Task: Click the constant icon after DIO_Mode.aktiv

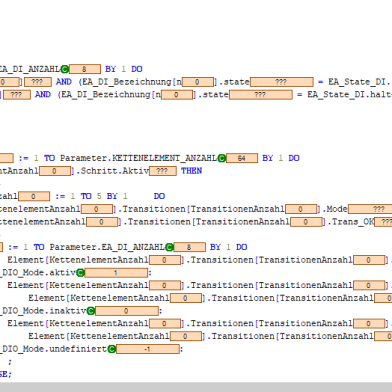Action: tap(80, 273)
